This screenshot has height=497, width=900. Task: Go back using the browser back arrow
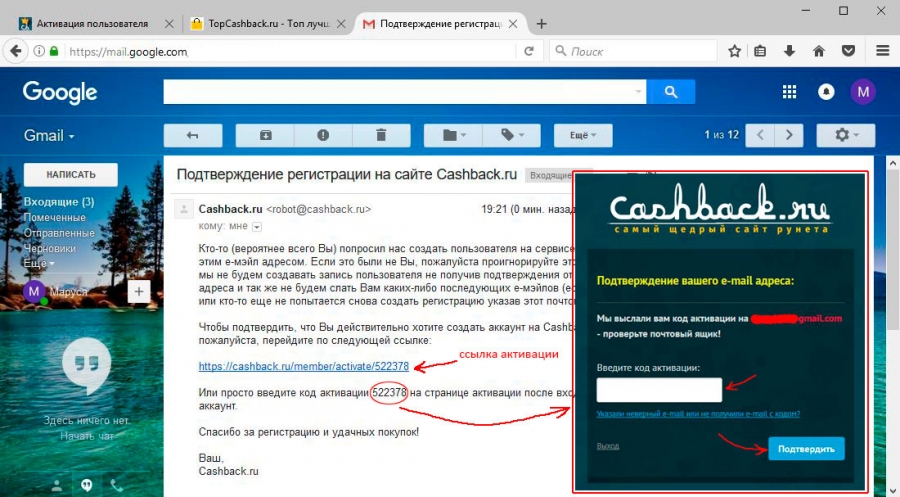pos(16,51)
